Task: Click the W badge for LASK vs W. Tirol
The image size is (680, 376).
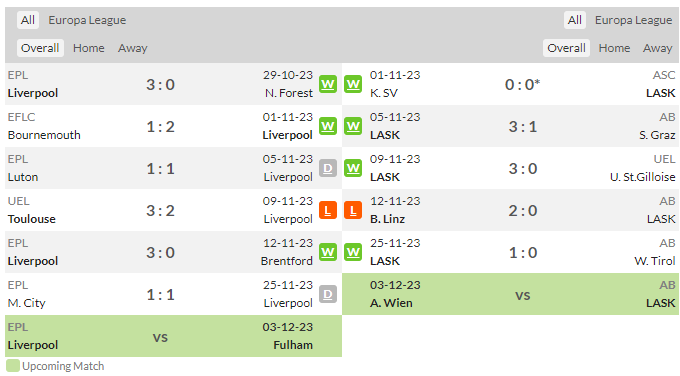Action: pos(353,252)
